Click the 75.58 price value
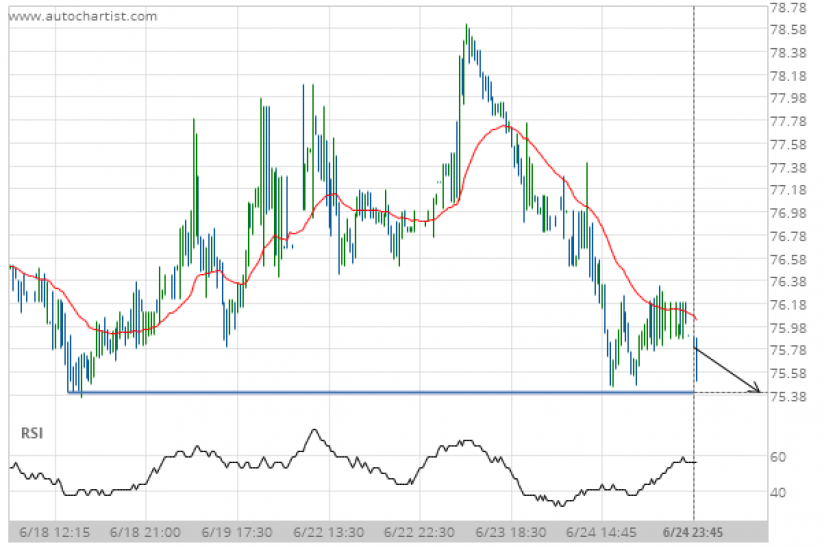 click(x=788, y=373)
